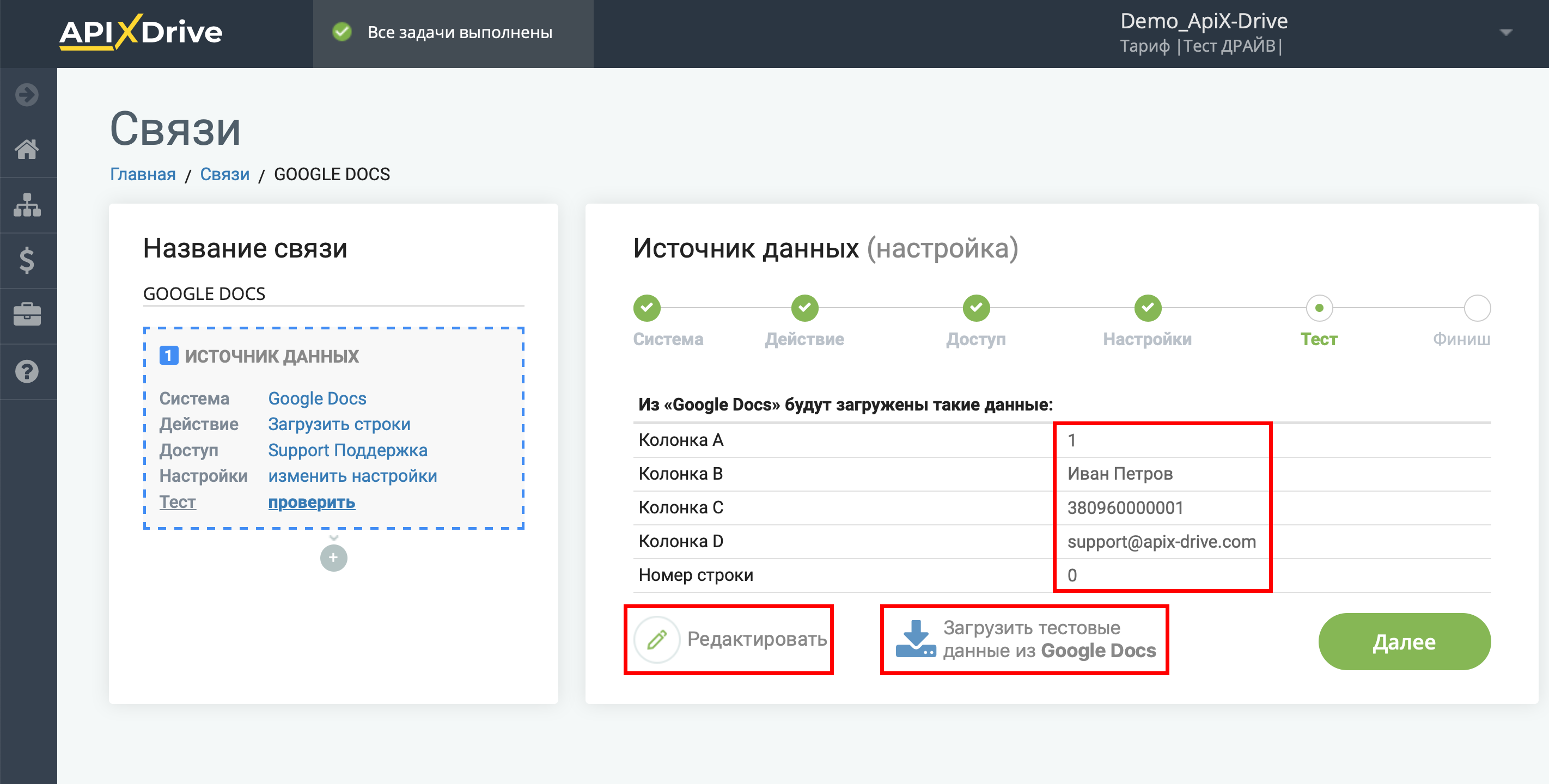Image resolution: width=1549 pixels, height=784 pixels.
Task: Click the Тариф Тест ДРАЙВ text
Action: pos(1201,46)
